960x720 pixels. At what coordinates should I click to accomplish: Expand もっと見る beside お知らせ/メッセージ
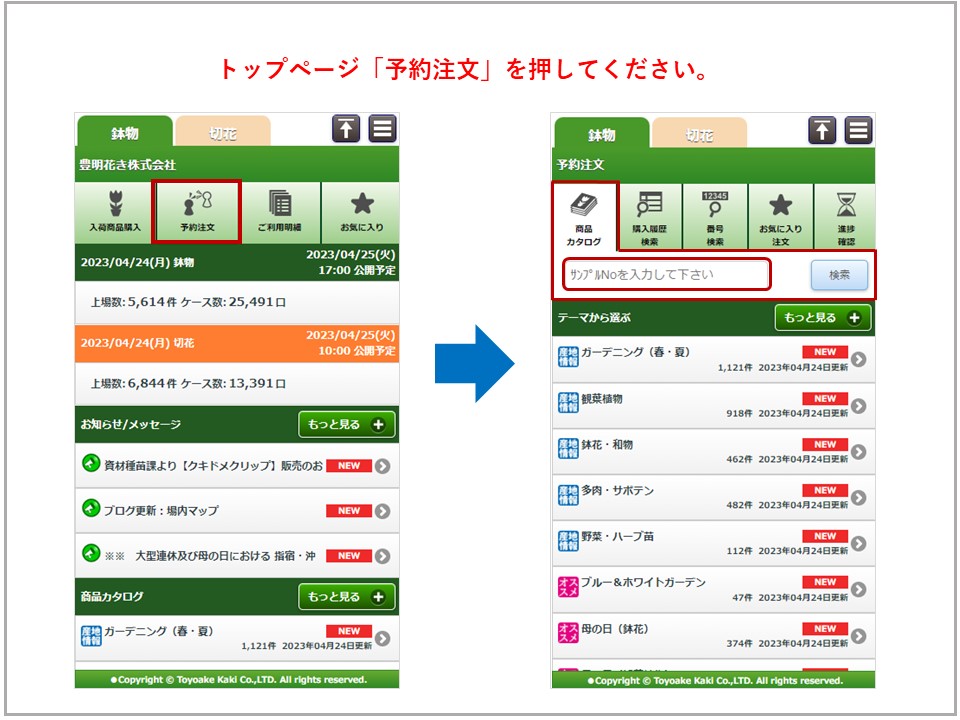pyautogui.click(x=346, y=425)
